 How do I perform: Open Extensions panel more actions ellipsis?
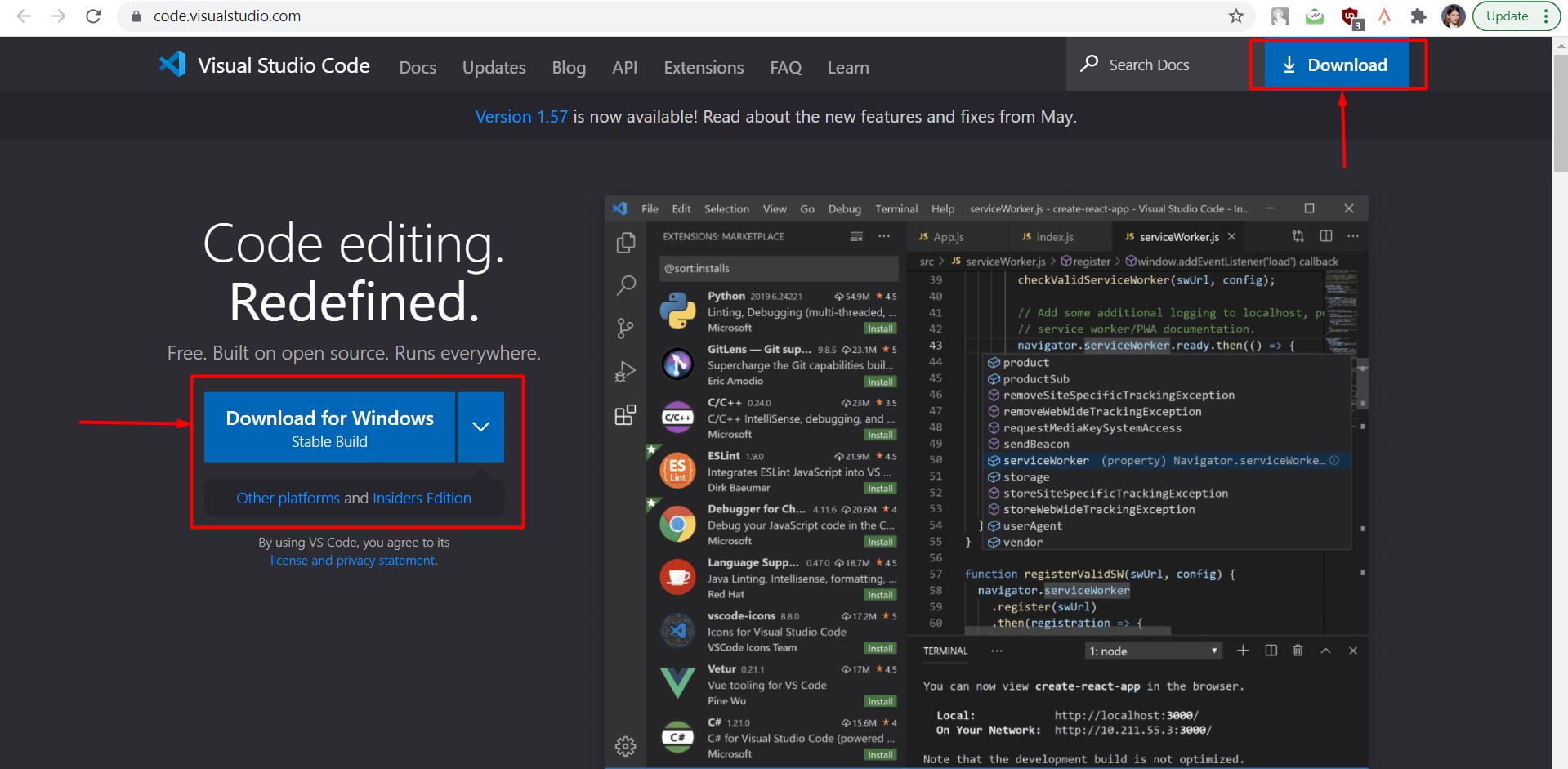884,236
